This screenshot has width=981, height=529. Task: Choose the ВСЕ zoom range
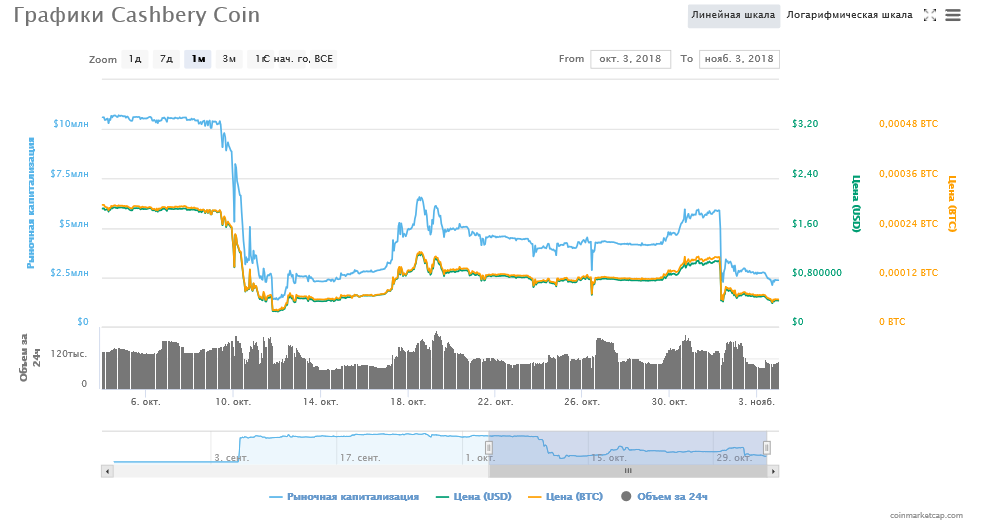coord(323,59)
